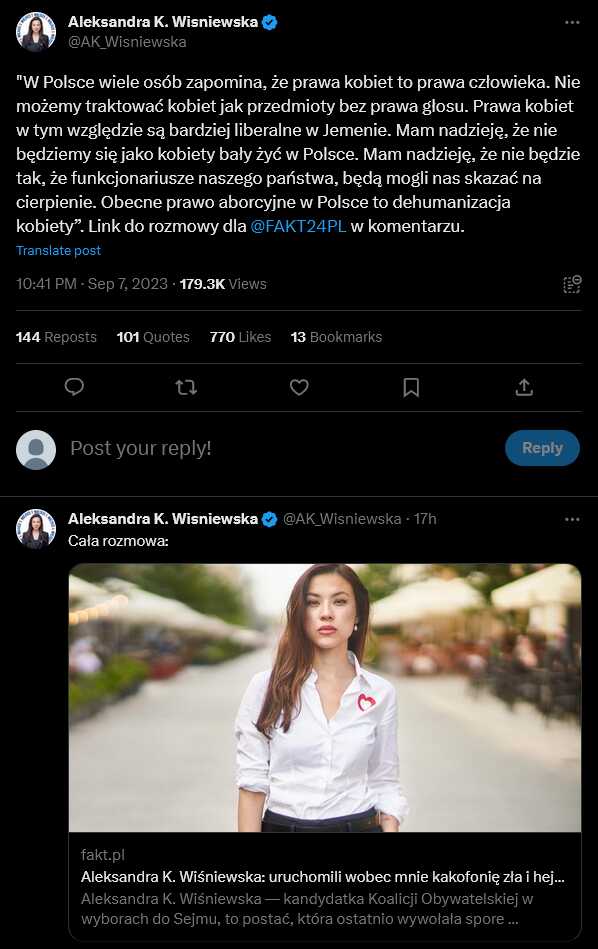Like the post using the heart icon
This screenshot has width=598, height=949.
[299, 387]
